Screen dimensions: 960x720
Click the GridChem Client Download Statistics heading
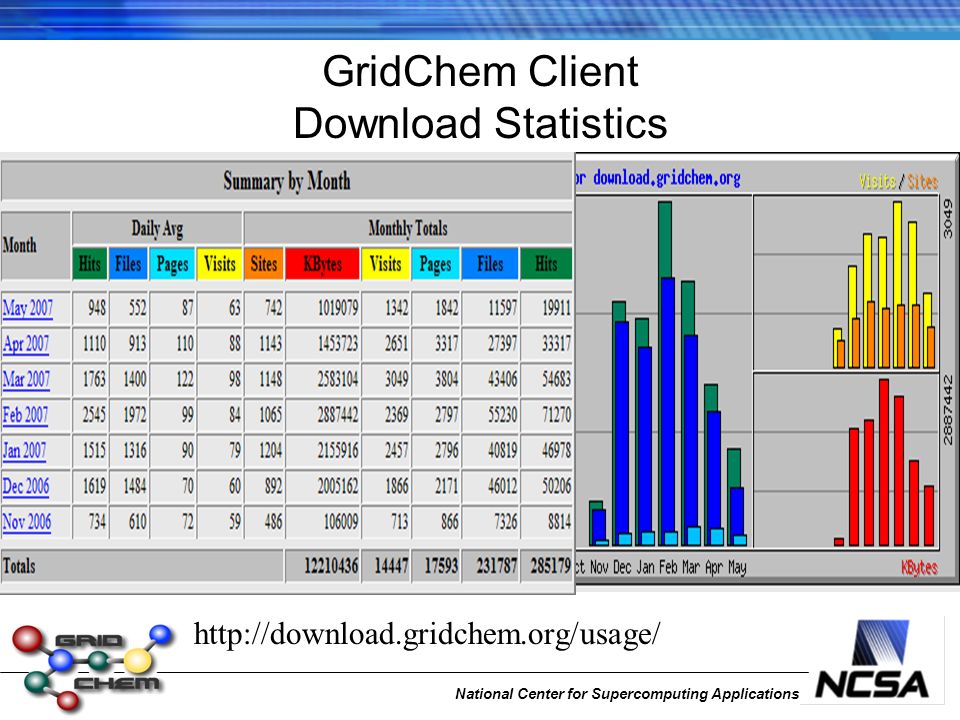click(481, 97)
